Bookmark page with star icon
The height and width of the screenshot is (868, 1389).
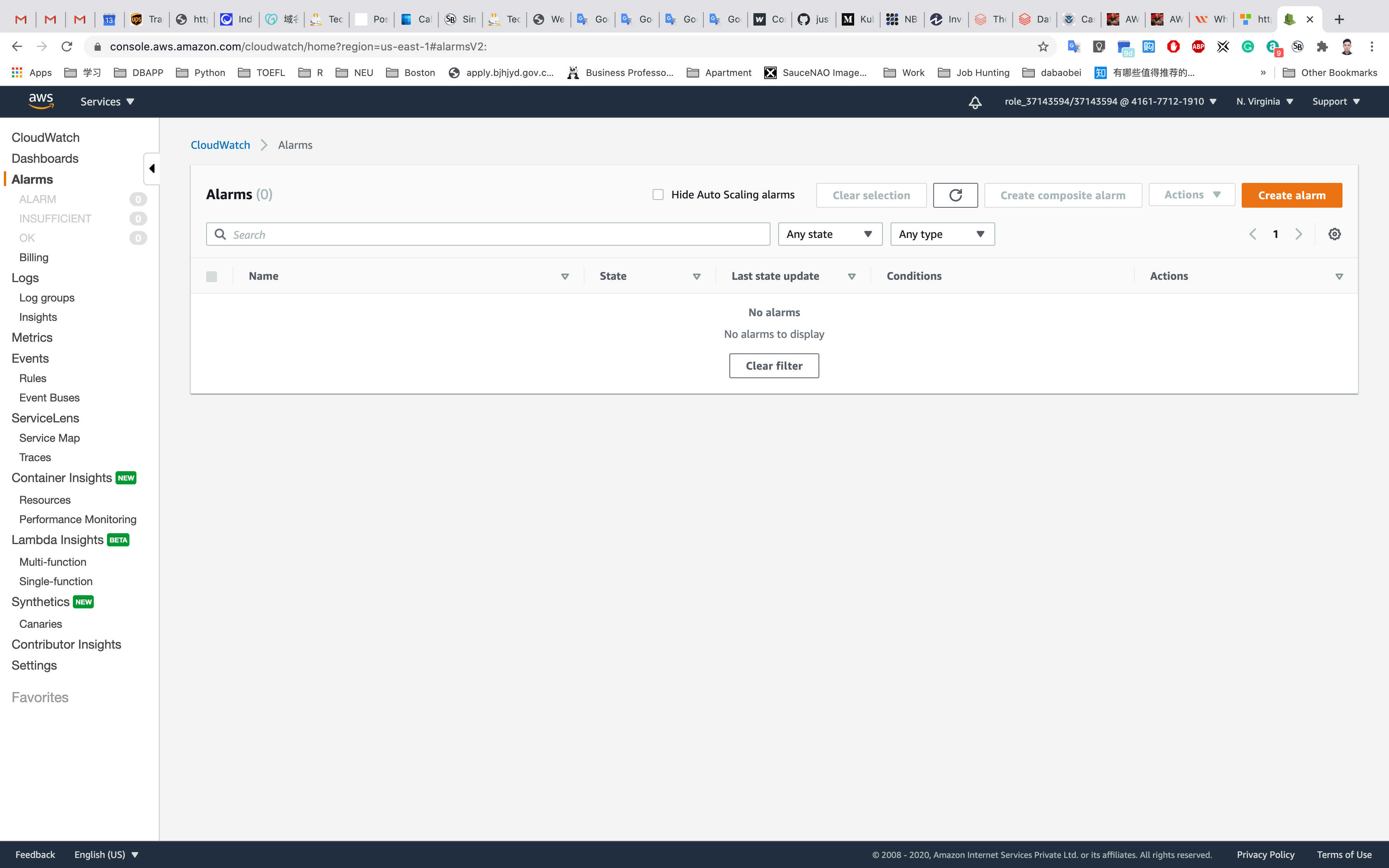coord(1043,47)
